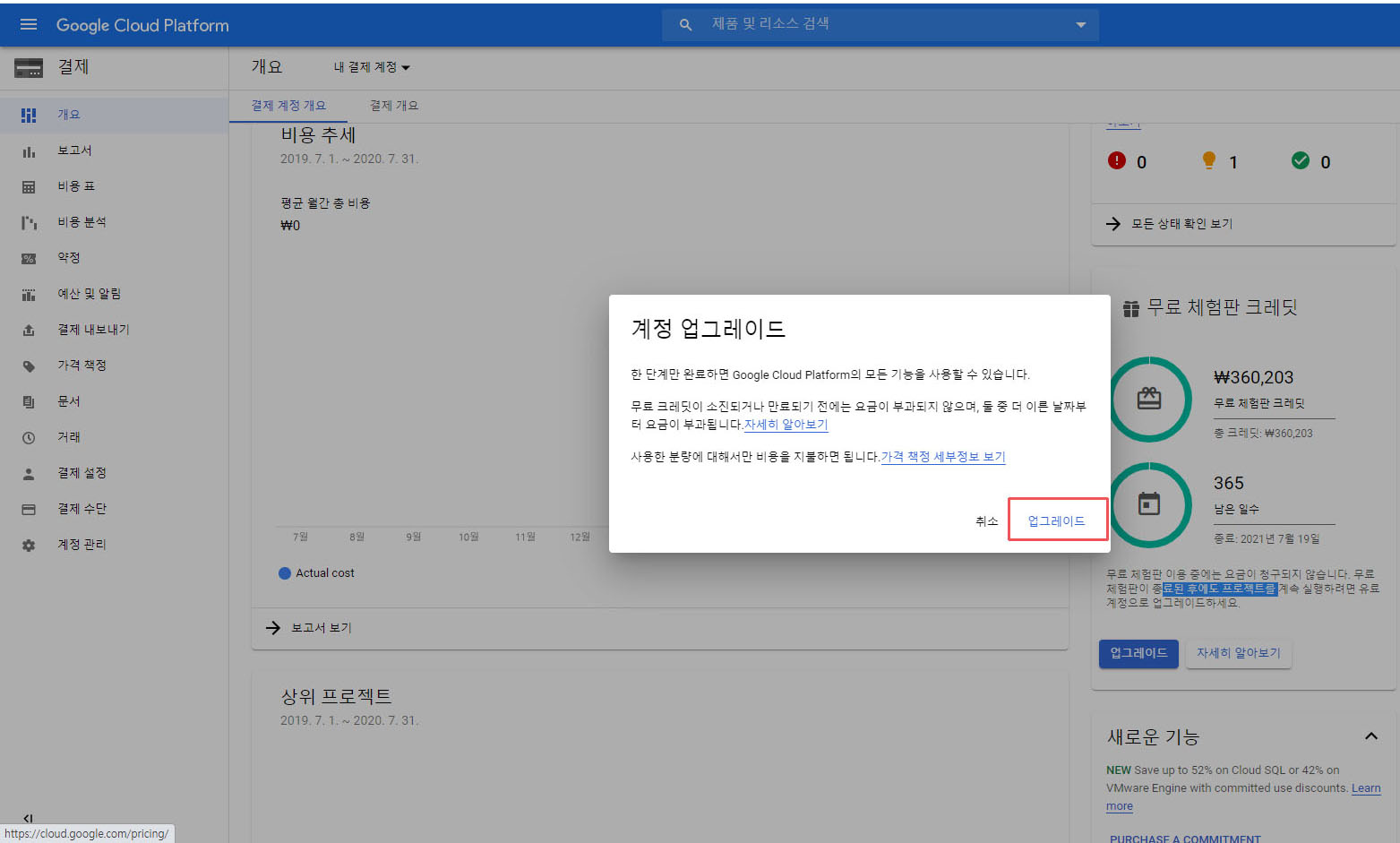Click 취소 to dismiss the dialog

click(986, 520)
